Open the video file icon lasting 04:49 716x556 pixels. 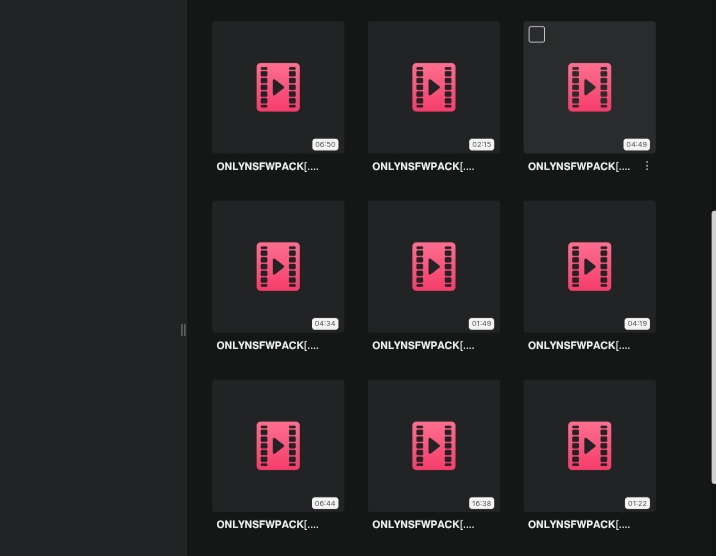click(x=590, y=87)
